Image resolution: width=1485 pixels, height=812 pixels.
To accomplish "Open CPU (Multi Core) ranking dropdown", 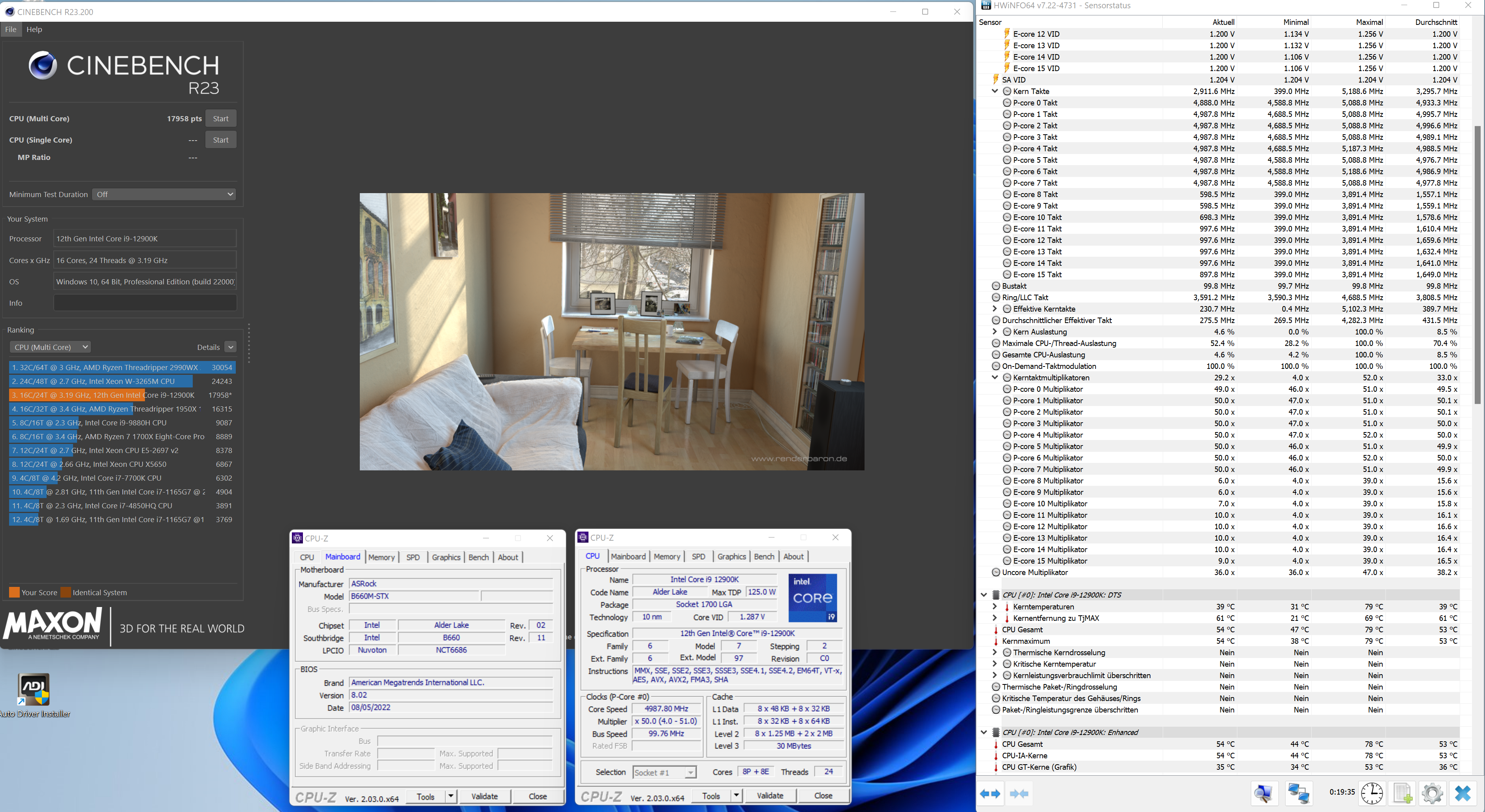I will [51, 347].
